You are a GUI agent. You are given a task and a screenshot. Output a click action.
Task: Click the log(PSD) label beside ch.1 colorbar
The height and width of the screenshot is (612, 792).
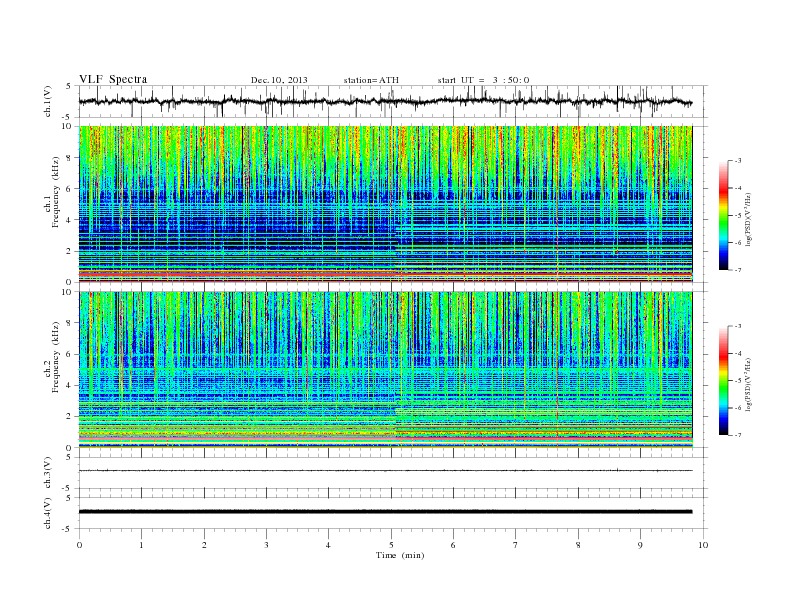point(748,219)
